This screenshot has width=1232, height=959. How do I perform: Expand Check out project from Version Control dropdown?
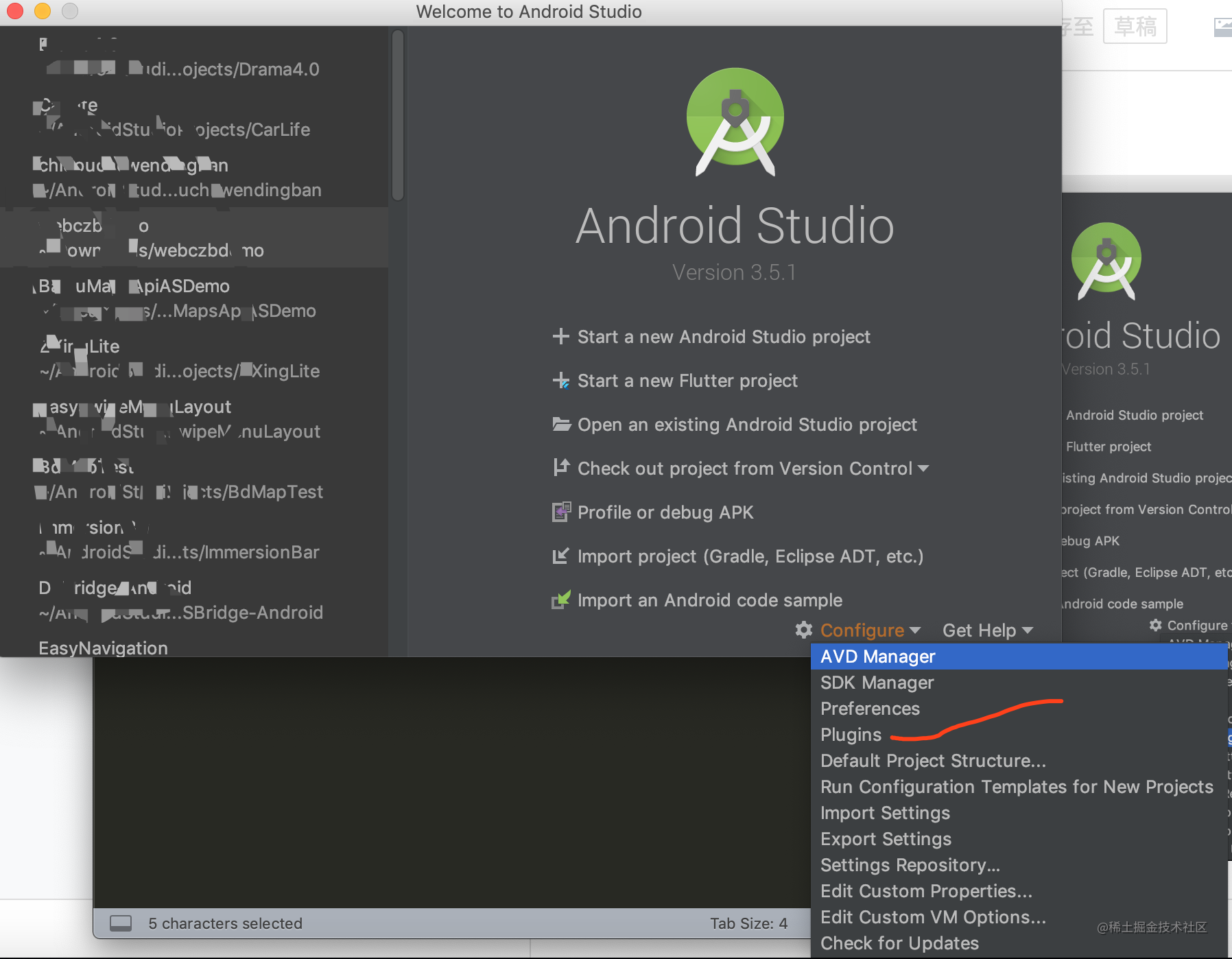click(x=923, y=469)
